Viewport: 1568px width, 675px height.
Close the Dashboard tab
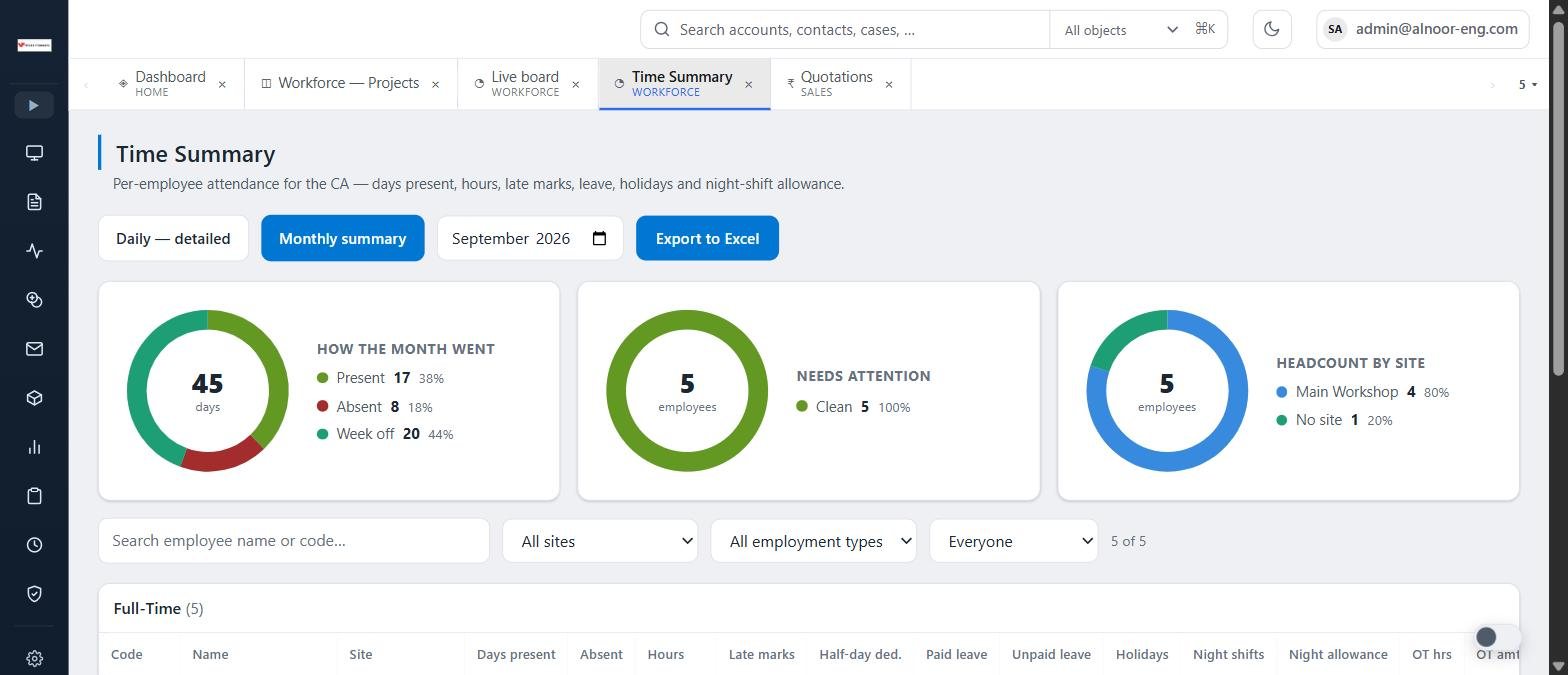tap(222, 85)
